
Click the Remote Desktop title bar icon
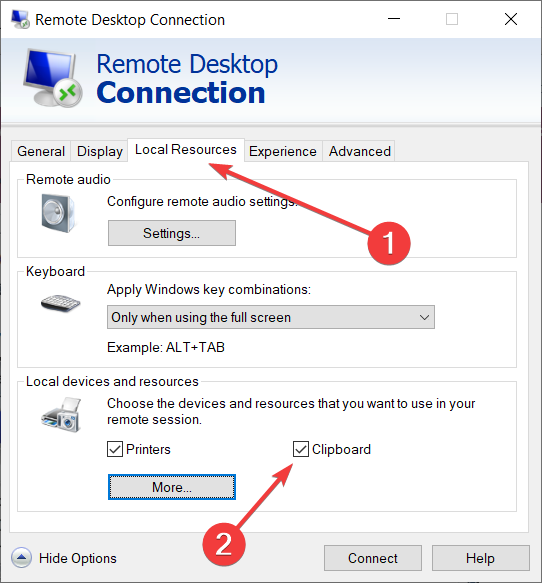[20, 19]
